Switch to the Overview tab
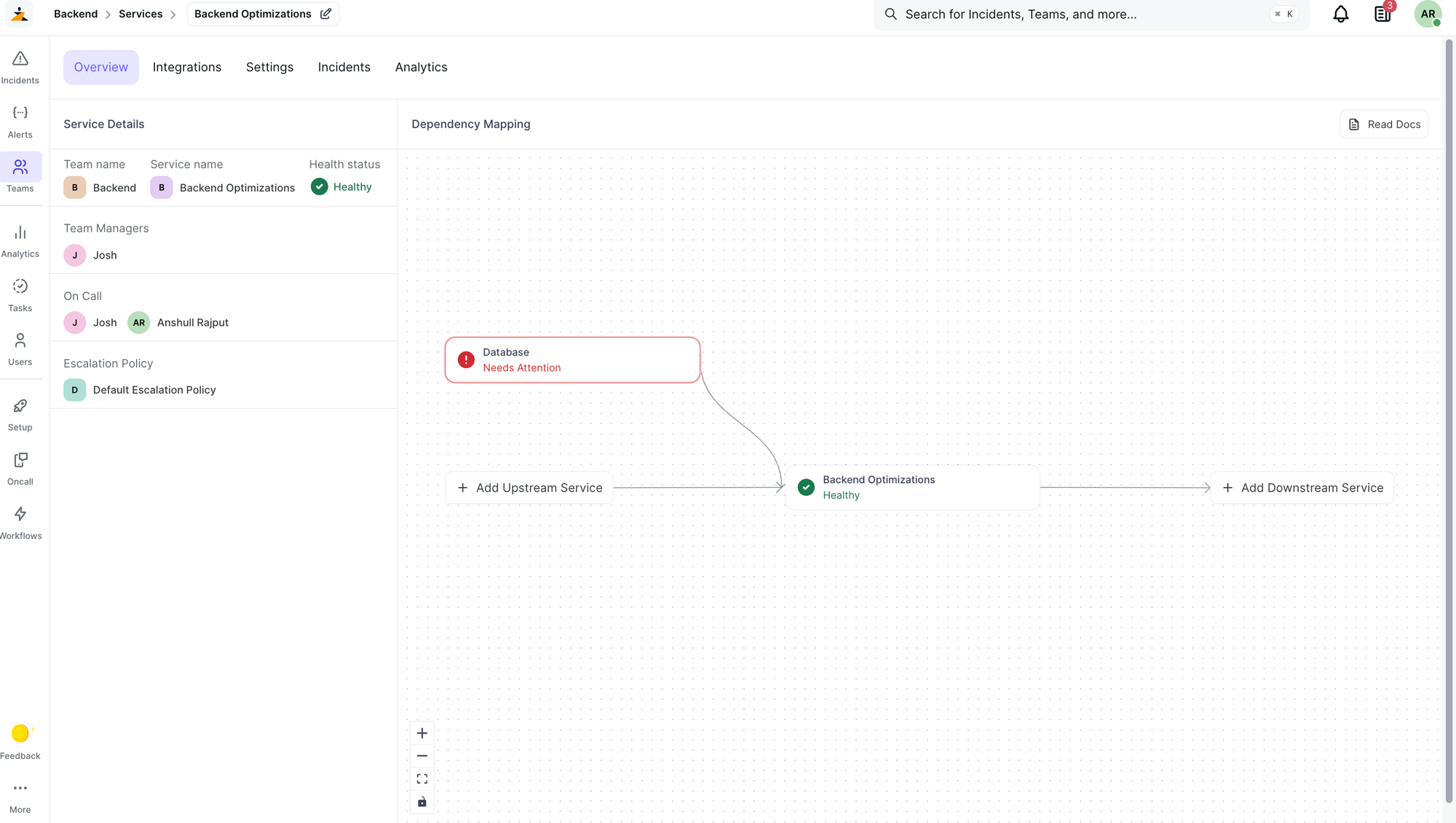Viewport: 1456px width, 823px height. pos(101,67)
